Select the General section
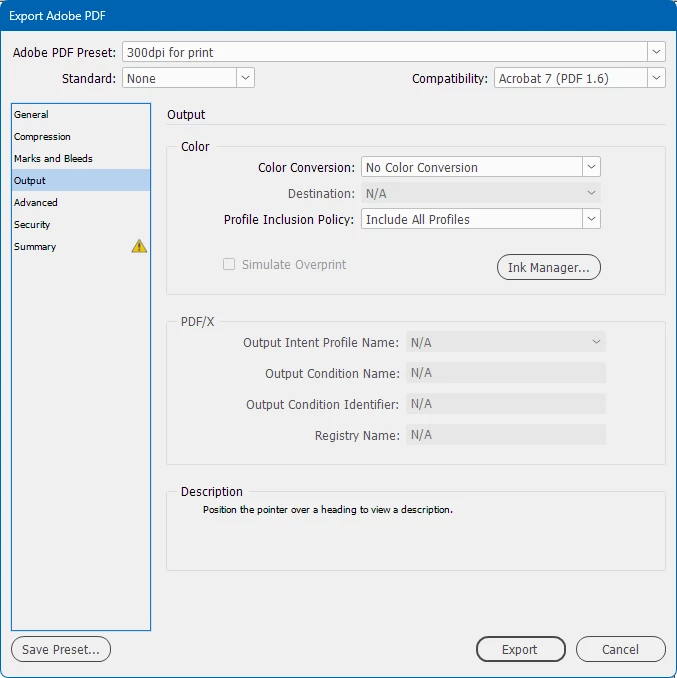The image size is (677, 678). [x=81, y=115]
